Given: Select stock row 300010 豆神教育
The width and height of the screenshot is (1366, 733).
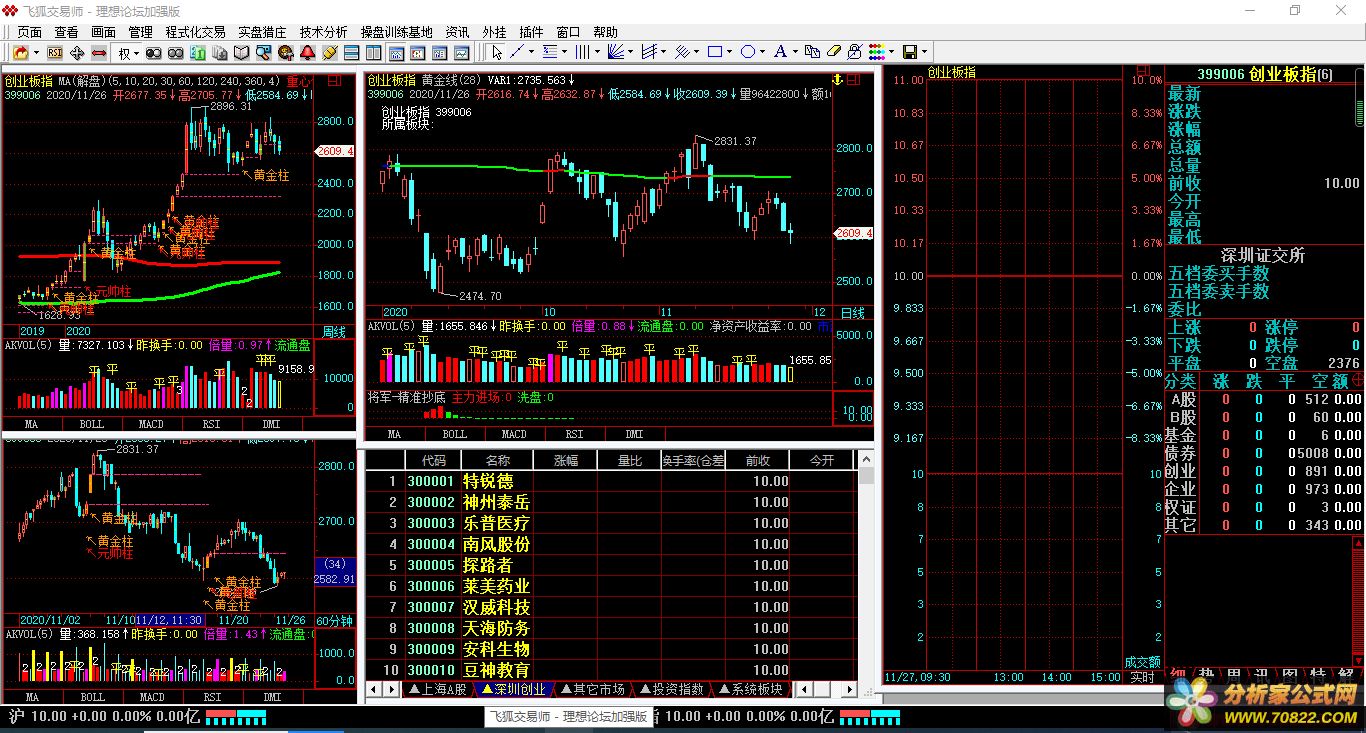Looking at the screenshot, I should tap(611, 670).
